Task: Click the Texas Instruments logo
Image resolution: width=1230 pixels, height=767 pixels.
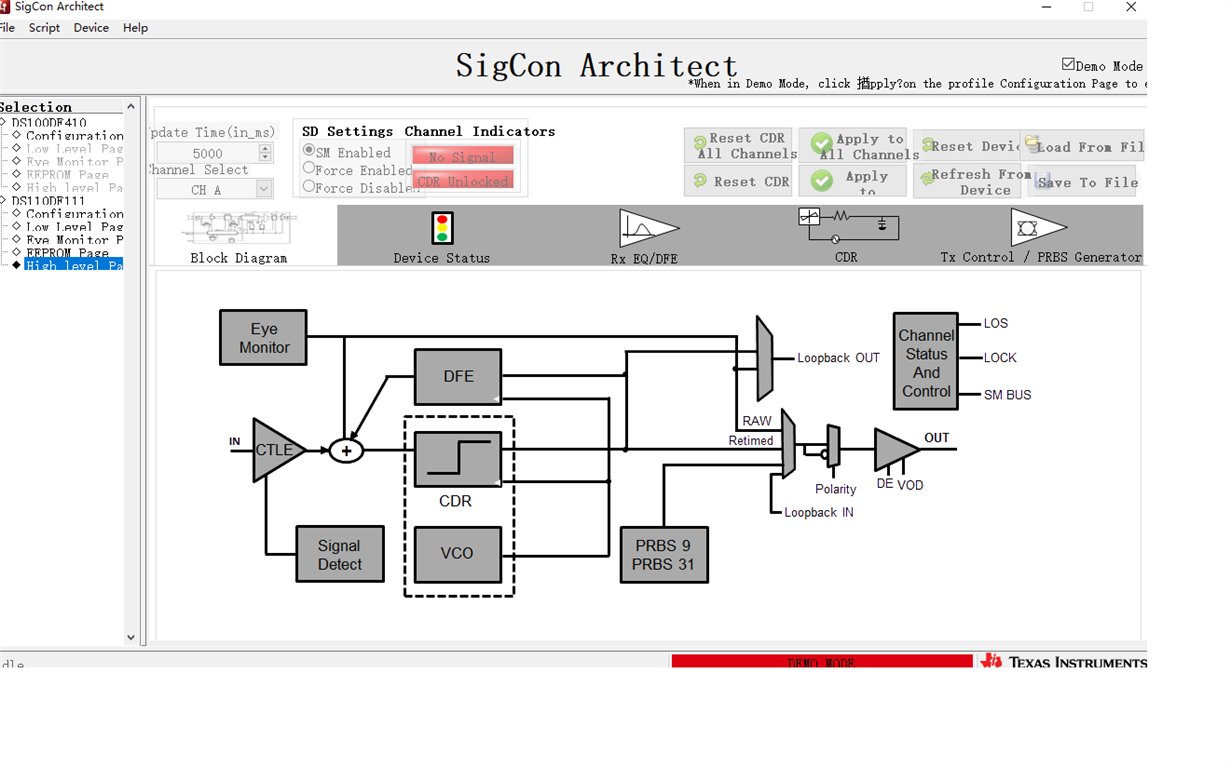Action: point(1063,661)
